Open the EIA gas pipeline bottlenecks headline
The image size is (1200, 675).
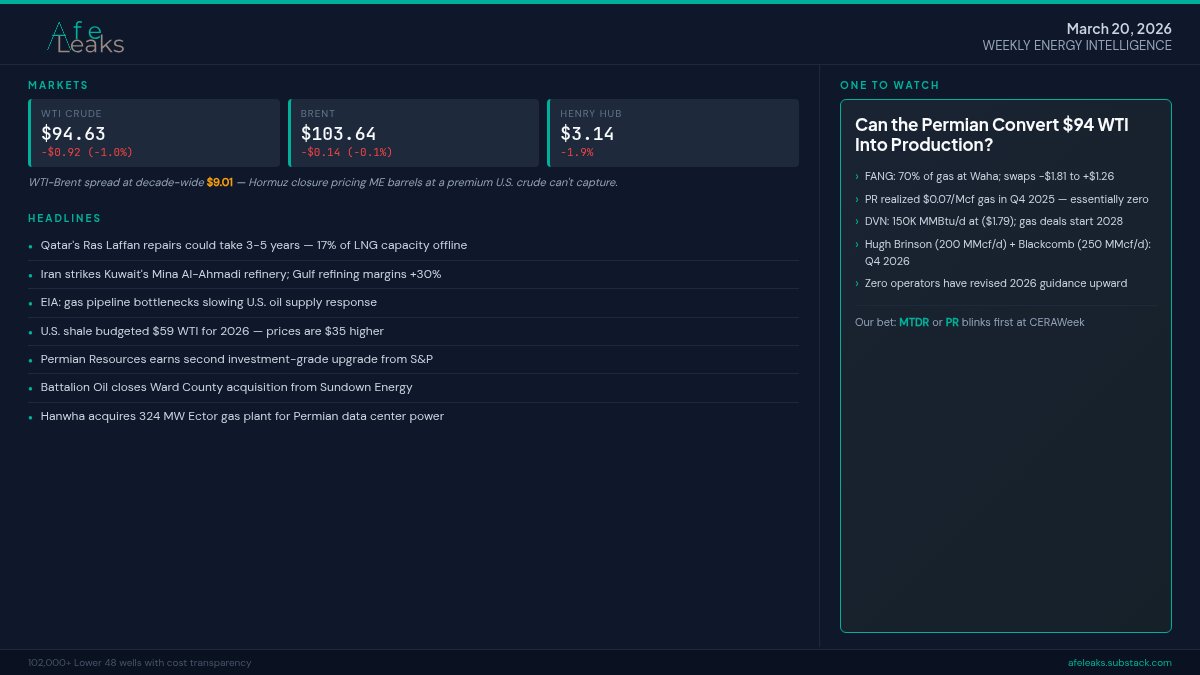click(209, 302)
